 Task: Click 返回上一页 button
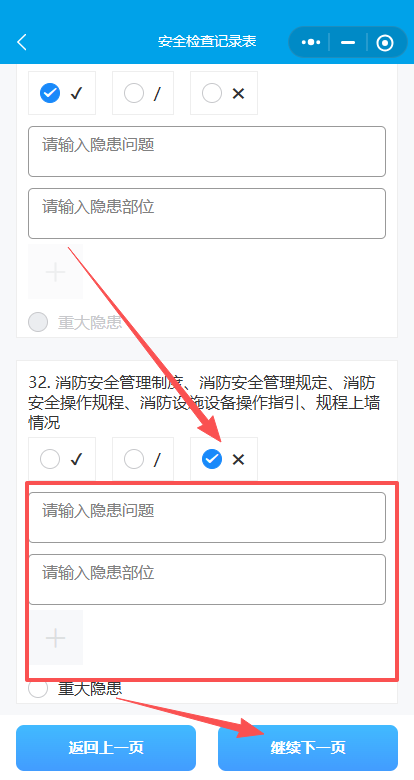click(106, 748)
